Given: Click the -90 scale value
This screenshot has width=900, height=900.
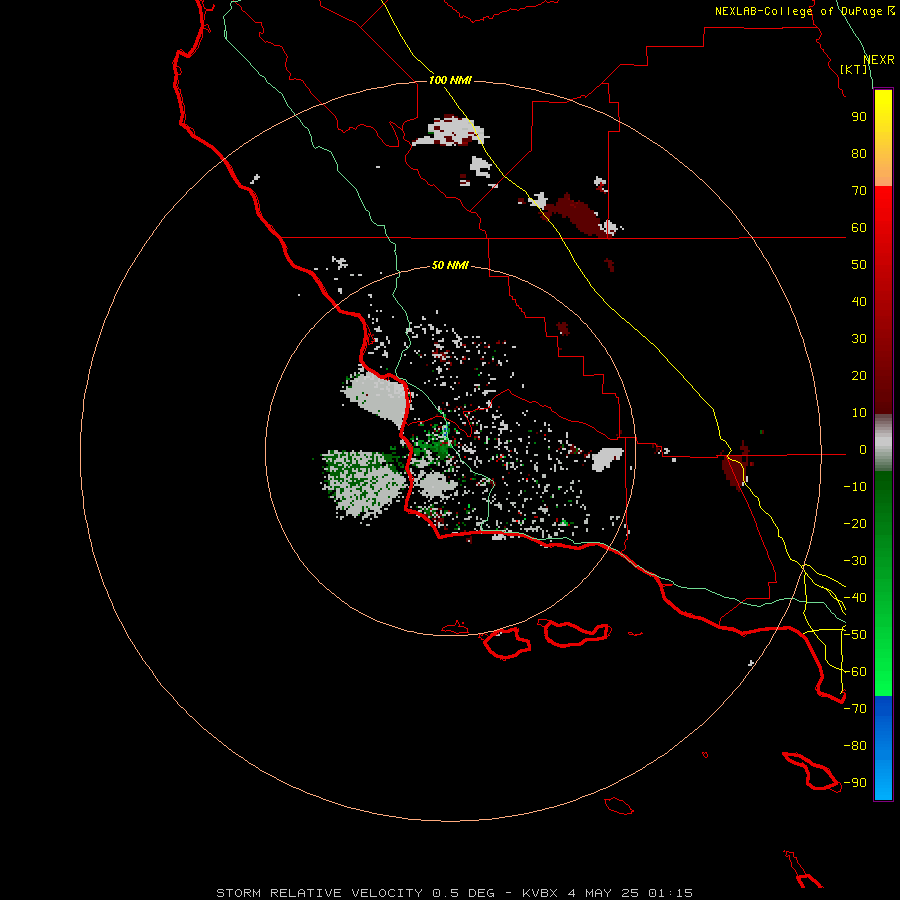Looking at the screenshot, I should [855, 783].
